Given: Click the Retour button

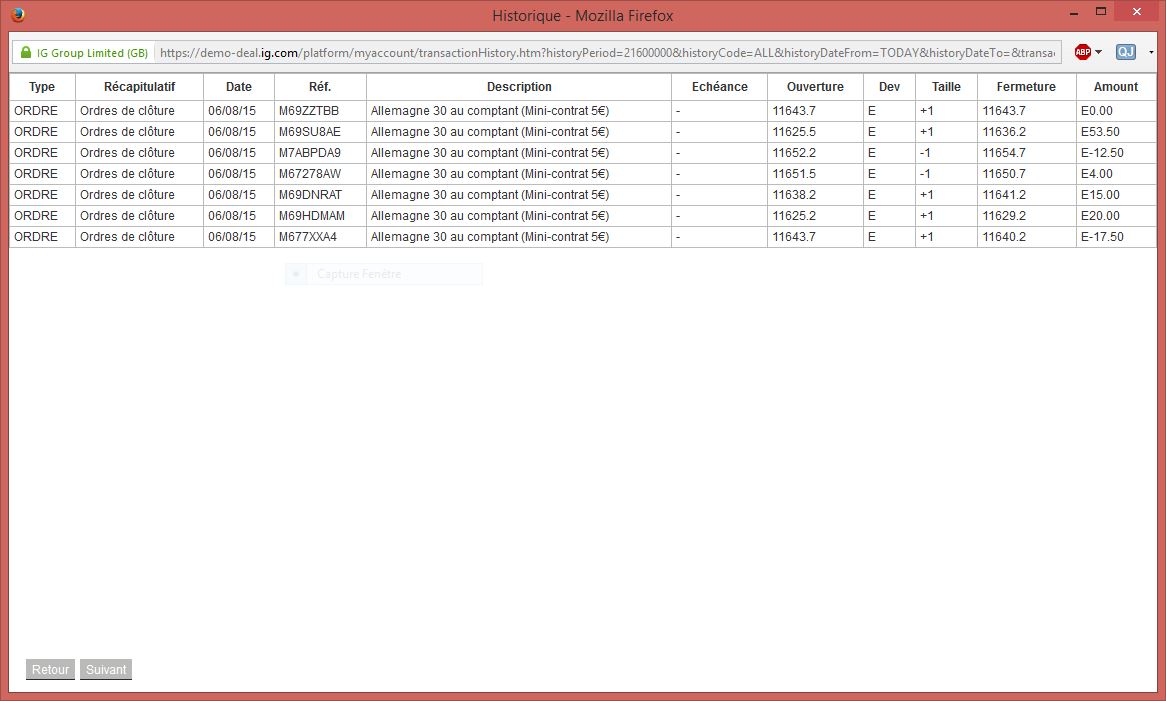Looking at the screenshot, I should pyautogui.click(x=50, y=669).
